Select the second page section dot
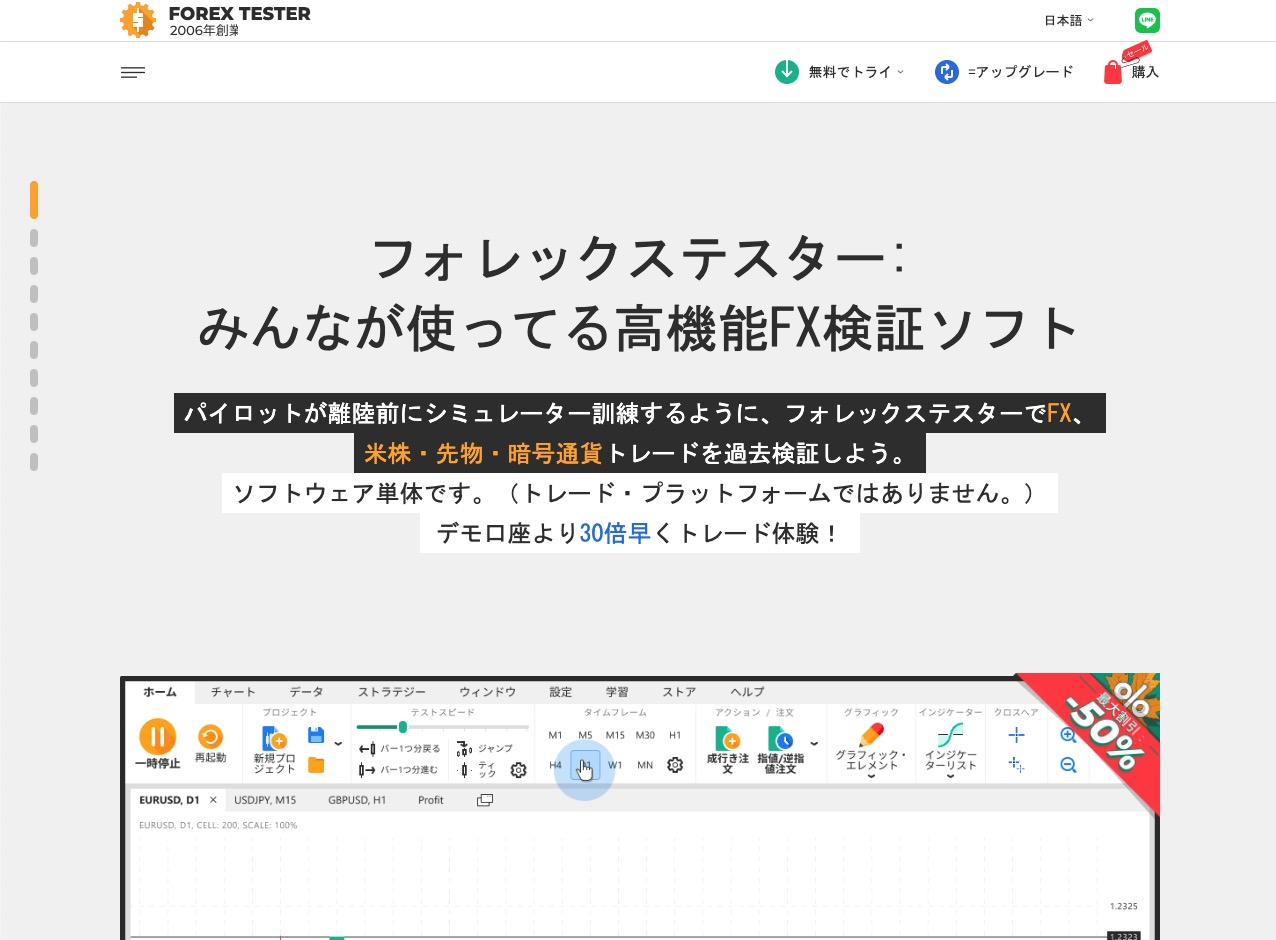1276x940 pixels. (x=34, y=238)
